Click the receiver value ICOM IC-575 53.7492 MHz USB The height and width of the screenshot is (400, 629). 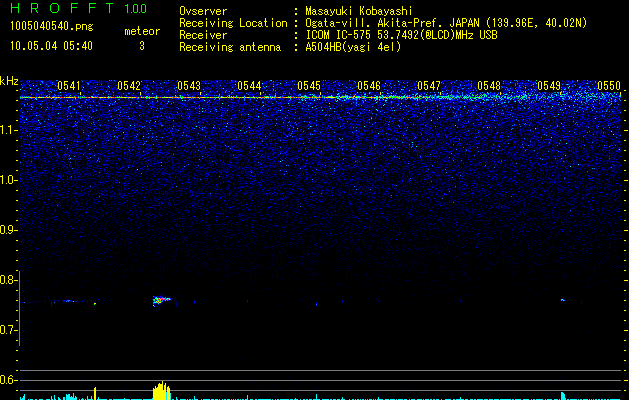(x=401, y=35)
